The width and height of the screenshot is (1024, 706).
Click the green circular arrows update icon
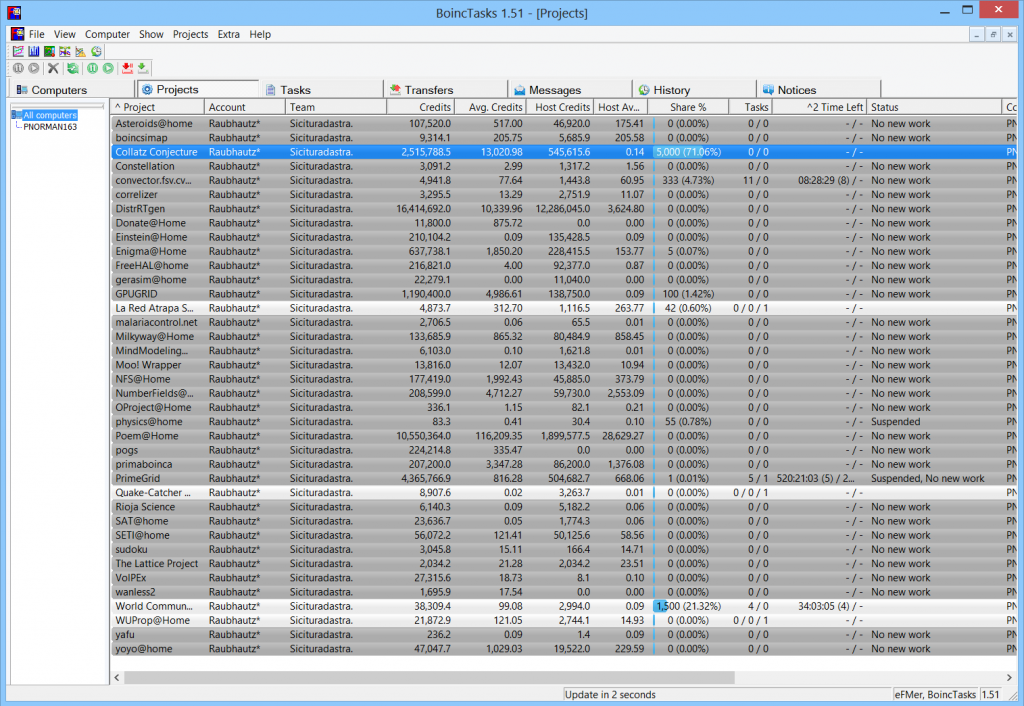72,68
